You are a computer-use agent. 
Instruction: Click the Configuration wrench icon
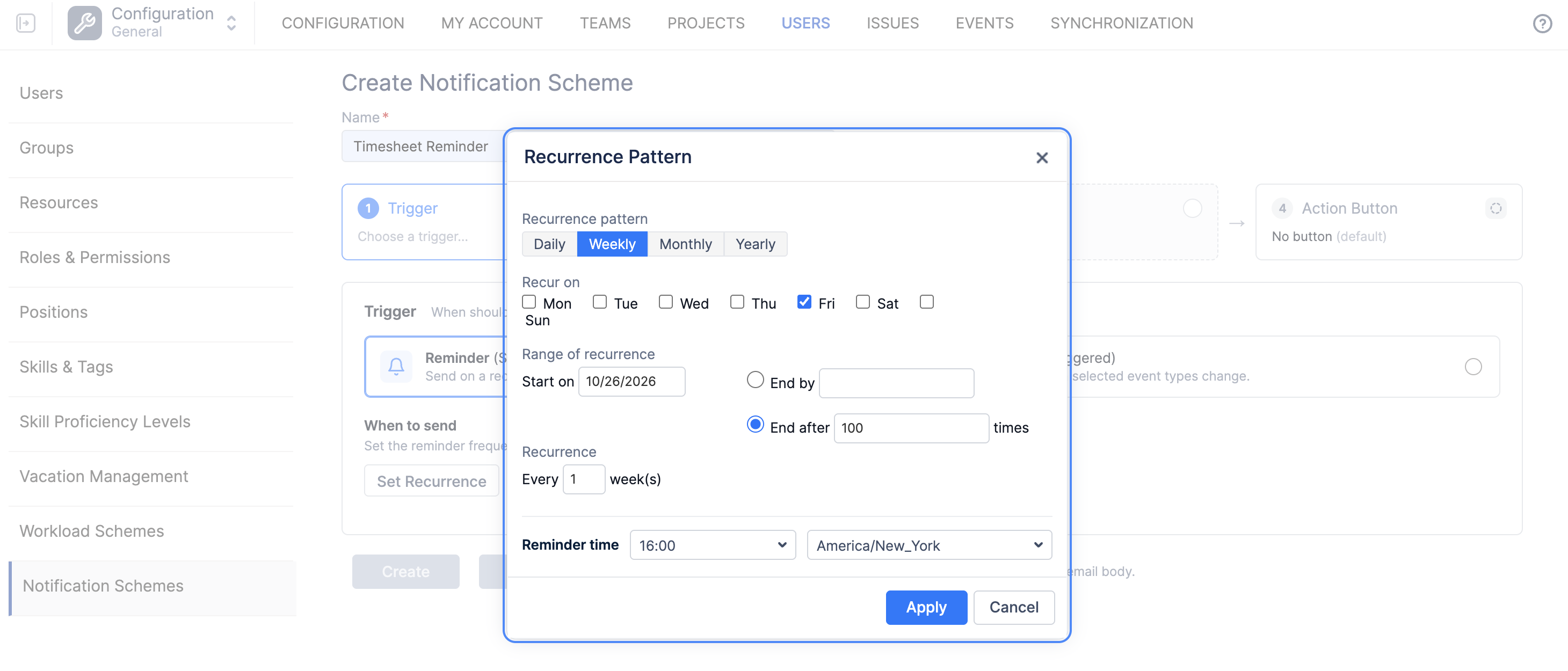[x=85, y=23]
